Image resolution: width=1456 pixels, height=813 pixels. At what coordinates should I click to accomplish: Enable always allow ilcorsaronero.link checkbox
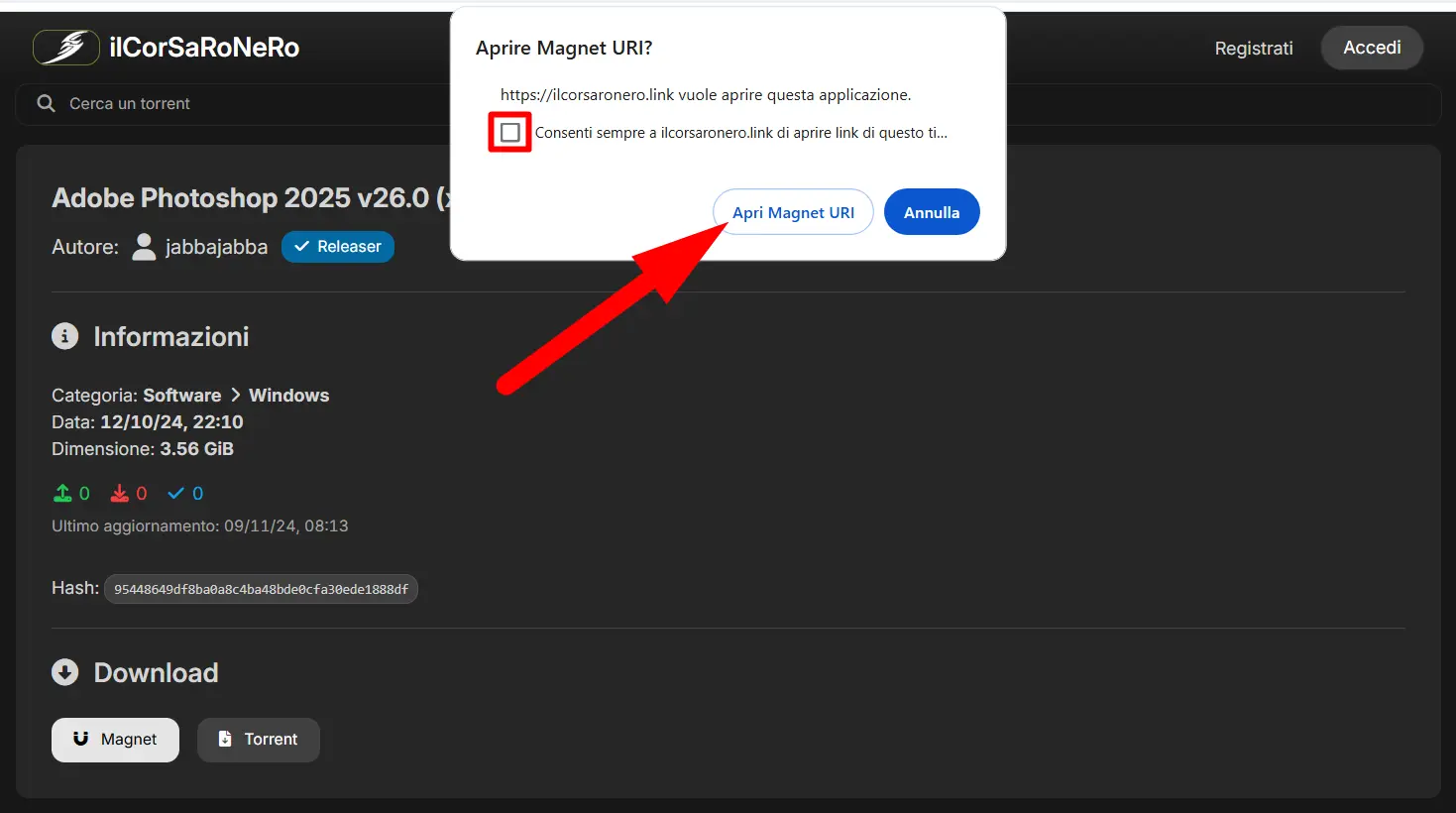pyautogui.click(x=510, y=132)
